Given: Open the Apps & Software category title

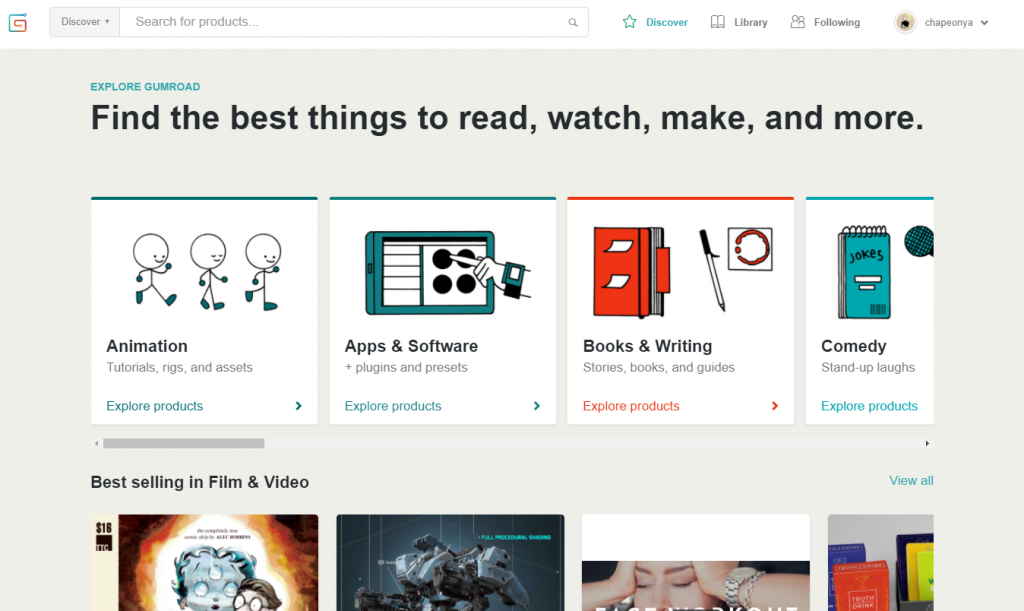Looking at the screenshot, I should [x=411, y=346].
